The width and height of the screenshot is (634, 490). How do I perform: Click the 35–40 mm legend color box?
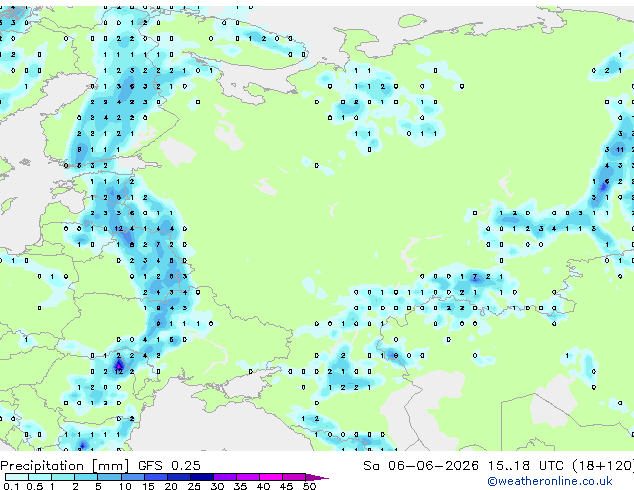tap(247, 477)
